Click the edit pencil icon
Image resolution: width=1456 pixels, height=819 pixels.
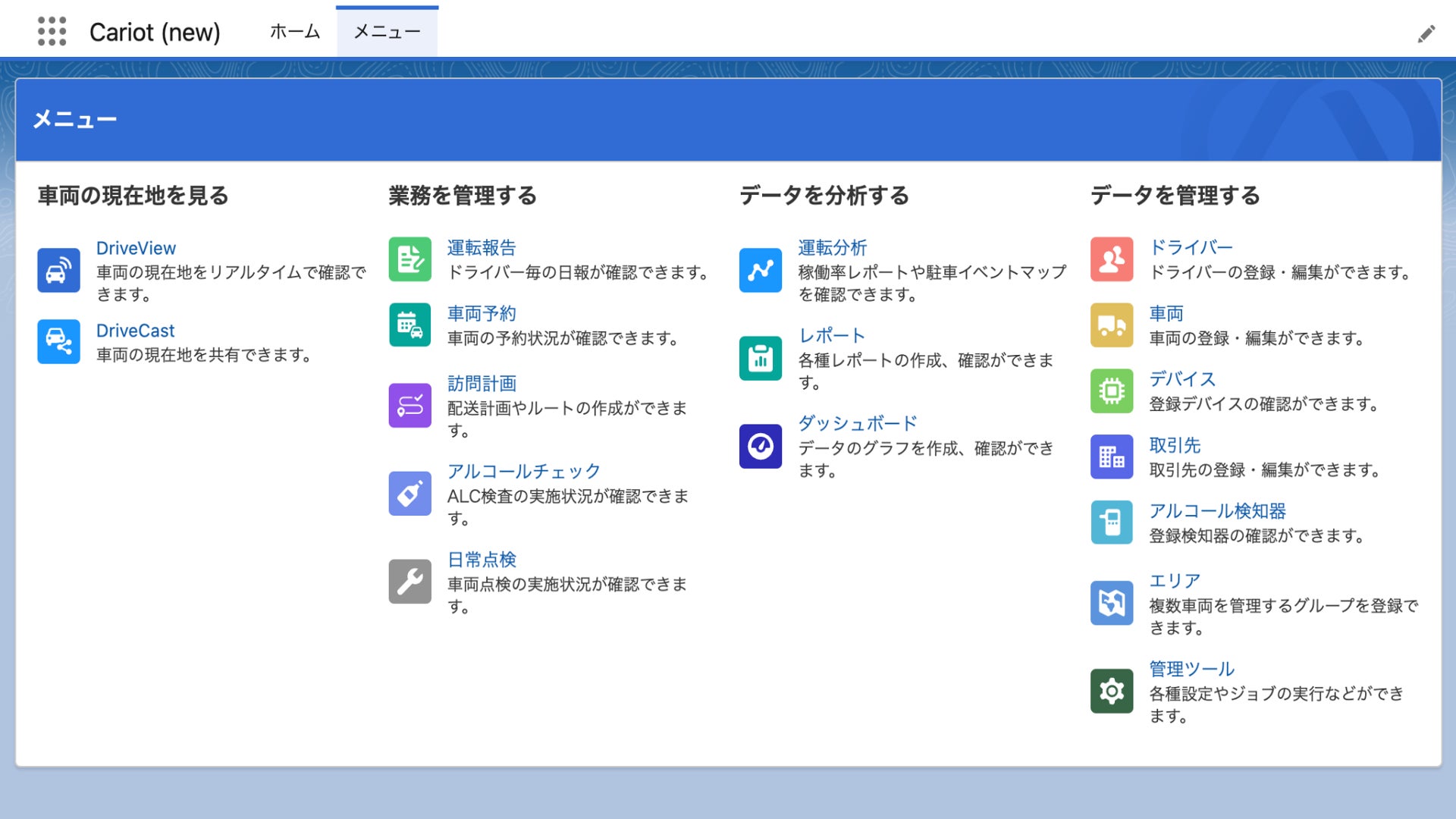coord(1426,34)
